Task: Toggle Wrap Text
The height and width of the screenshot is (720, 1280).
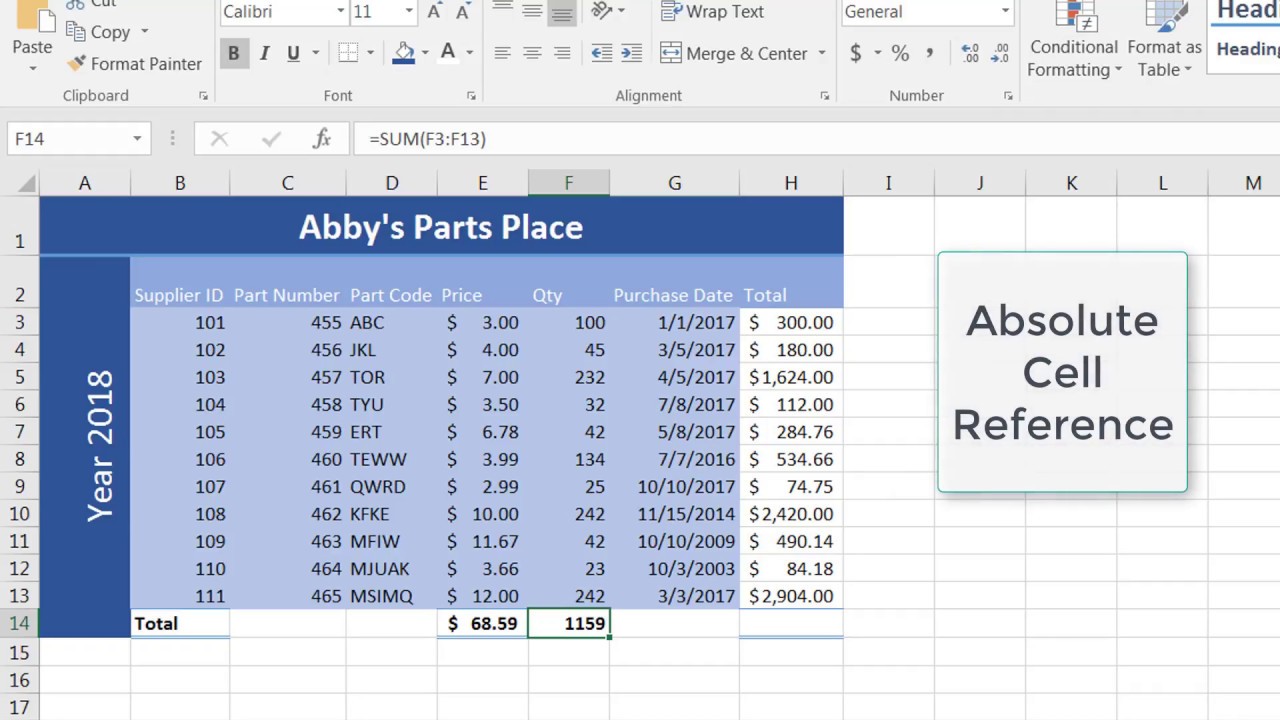Action: click(x=713, y=12)
